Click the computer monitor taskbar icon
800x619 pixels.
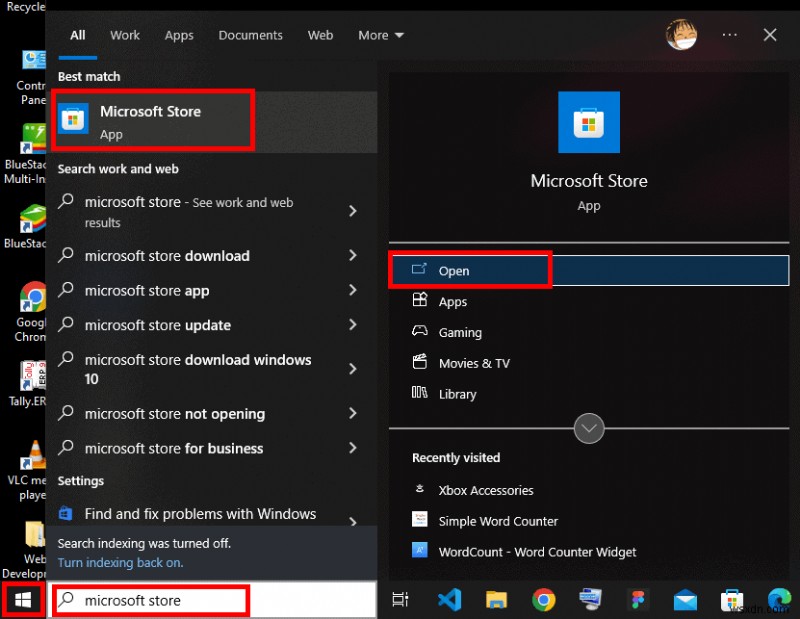[x=591, y=600]
